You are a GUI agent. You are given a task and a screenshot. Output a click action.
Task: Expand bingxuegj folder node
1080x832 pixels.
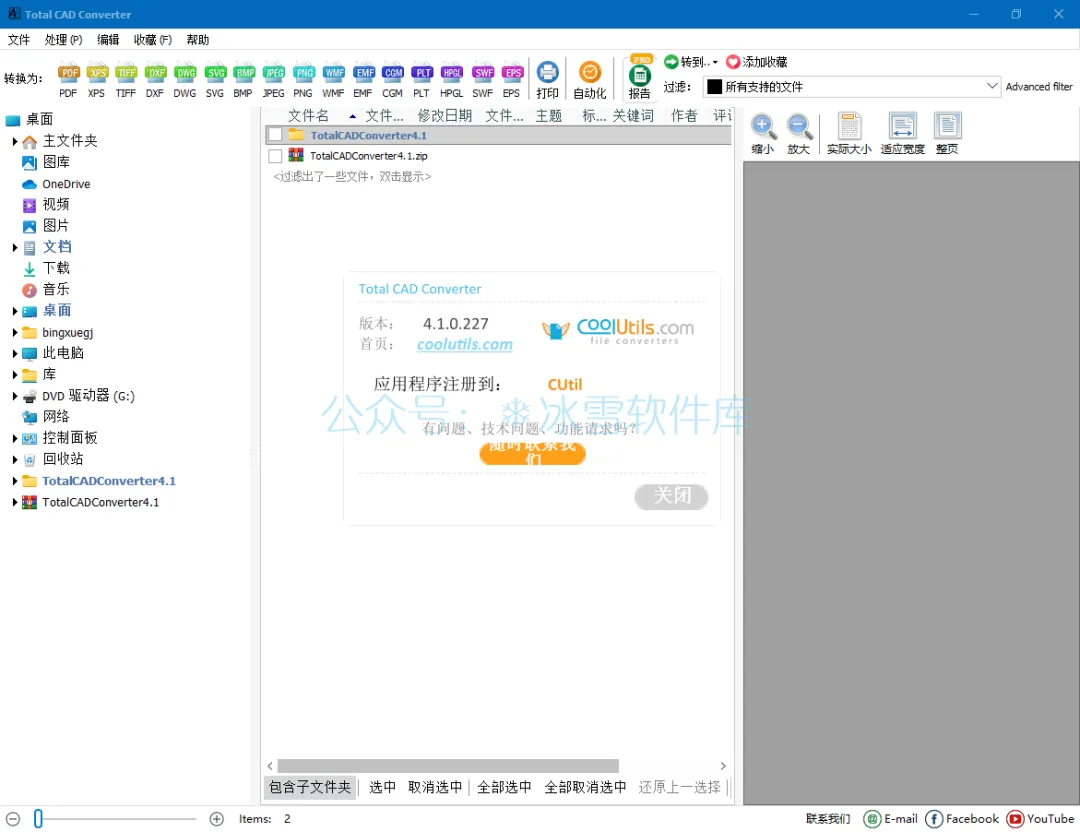(14, 333)
